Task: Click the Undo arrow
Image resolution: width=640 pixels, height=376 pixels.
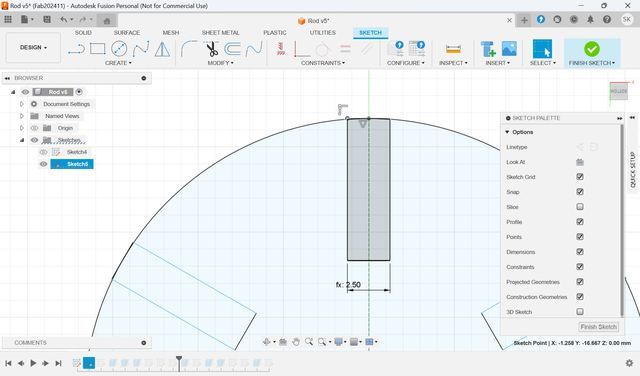Action: coord(63,19)
